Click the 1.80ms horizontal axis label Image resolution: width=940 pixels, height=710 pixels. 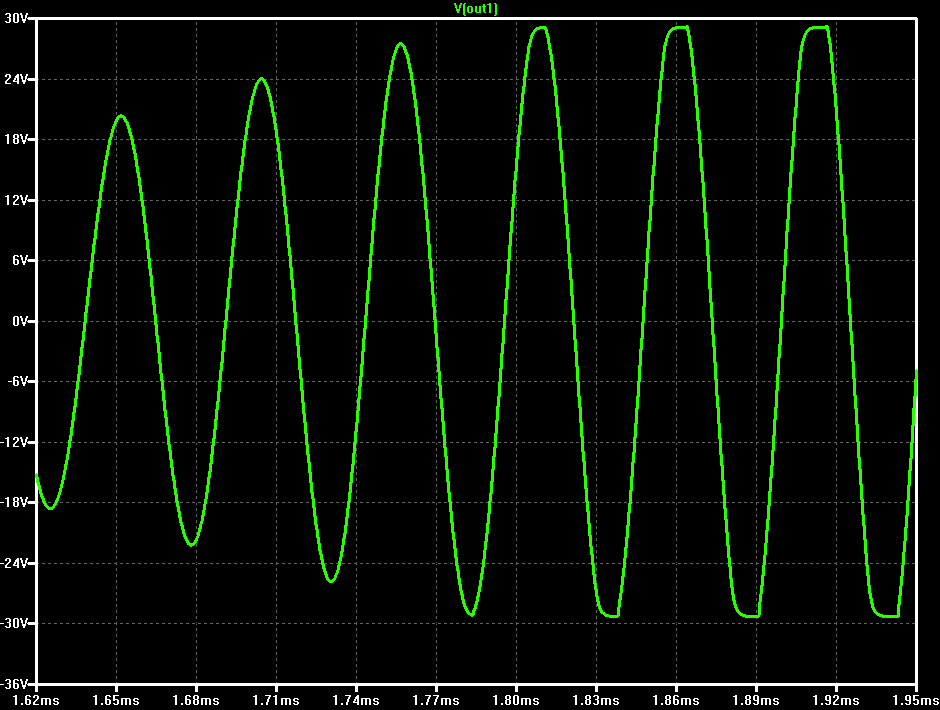point(516,700)
